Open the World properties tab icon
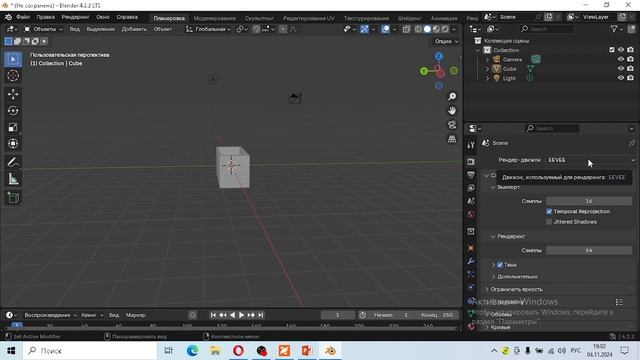 click(471, 214)
